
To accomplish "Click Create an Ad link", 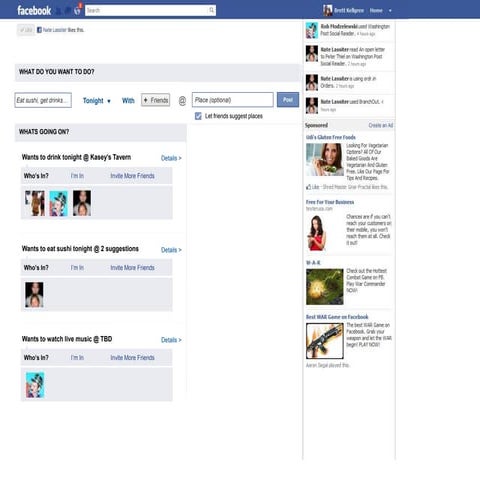I will point(381,125).
